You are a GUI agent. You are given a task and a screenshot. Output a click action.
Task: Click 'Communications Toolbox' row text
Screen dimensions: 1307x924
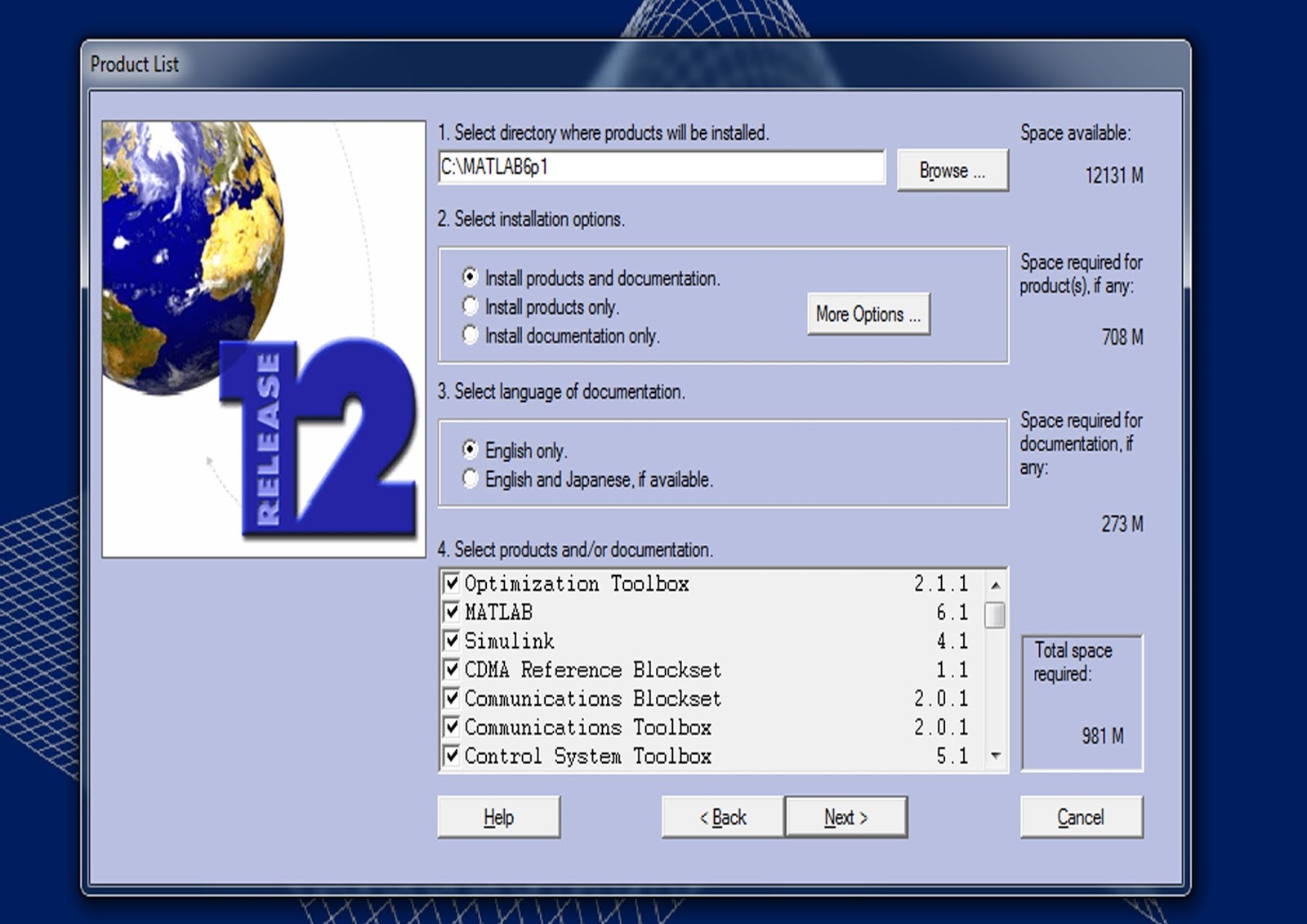[587, 727]
